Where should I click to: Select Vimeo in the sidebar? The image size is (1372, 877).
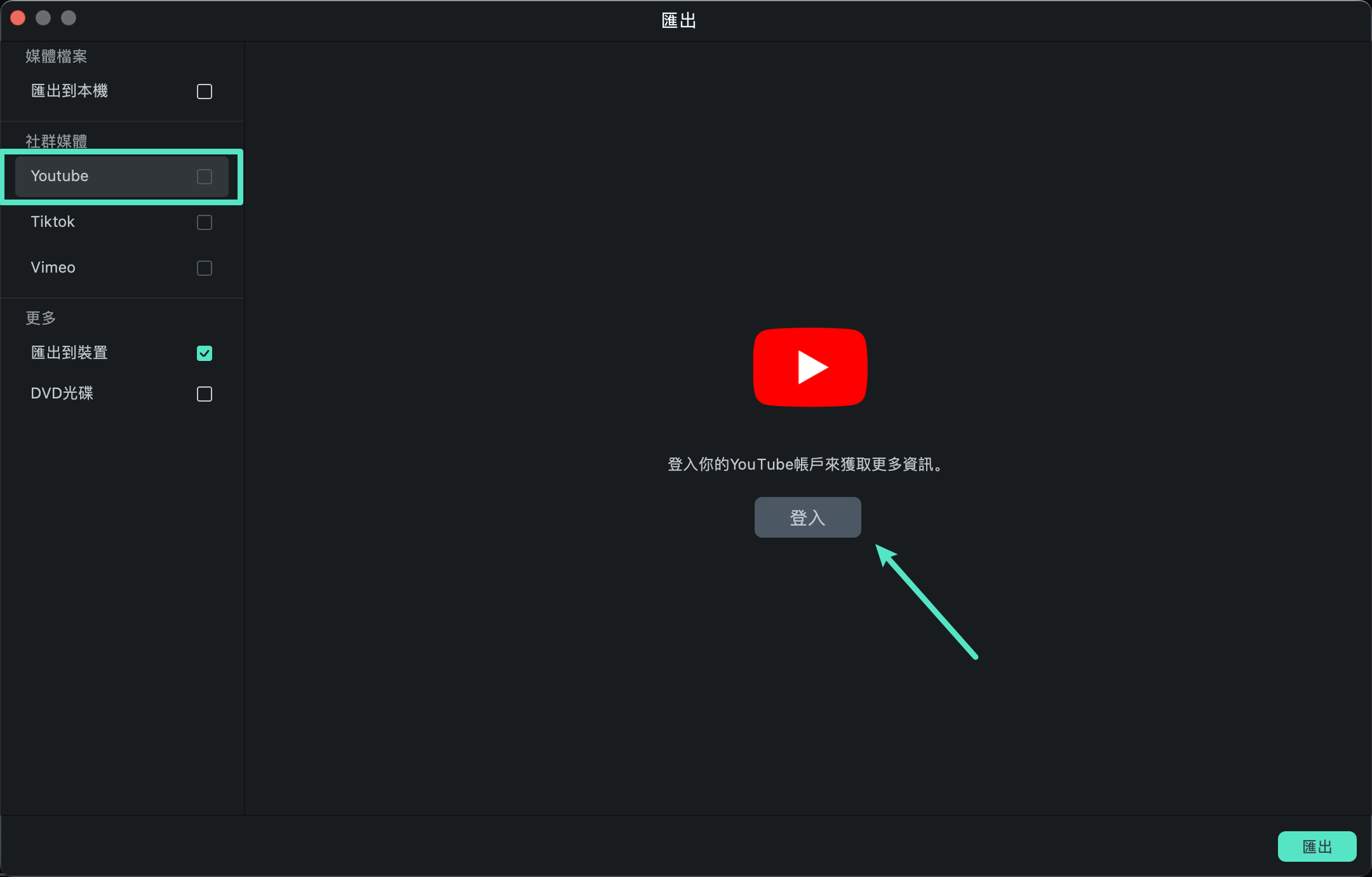pos(121,268)
